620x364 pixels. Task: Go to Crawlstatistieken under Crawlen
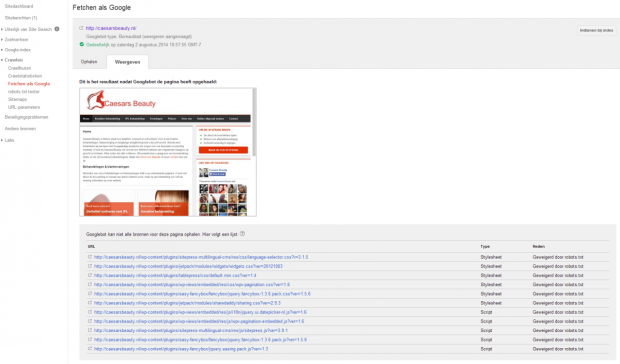25,76
